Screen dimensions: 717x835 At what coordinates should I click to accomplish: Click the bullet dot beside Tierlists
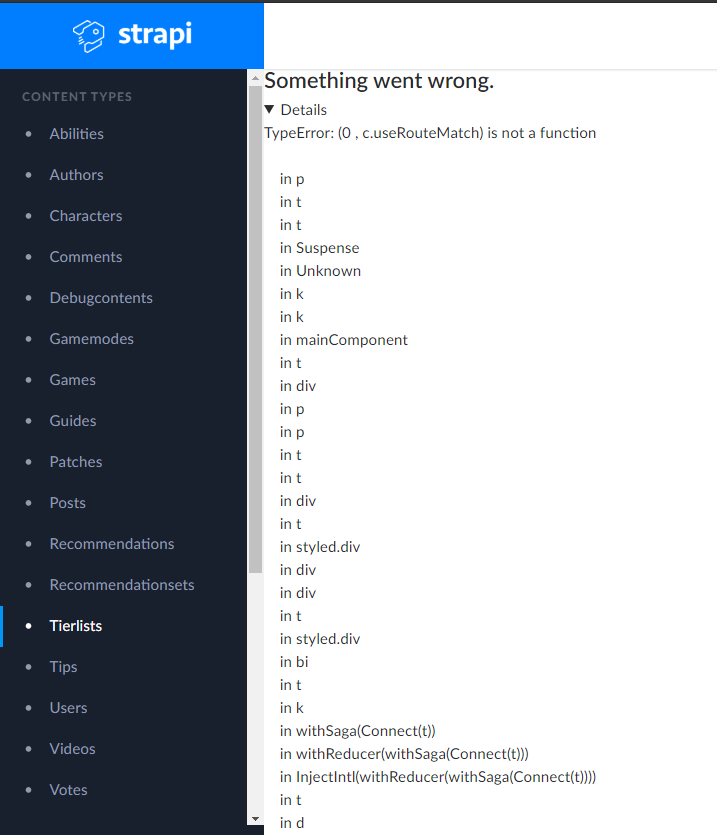28,625
